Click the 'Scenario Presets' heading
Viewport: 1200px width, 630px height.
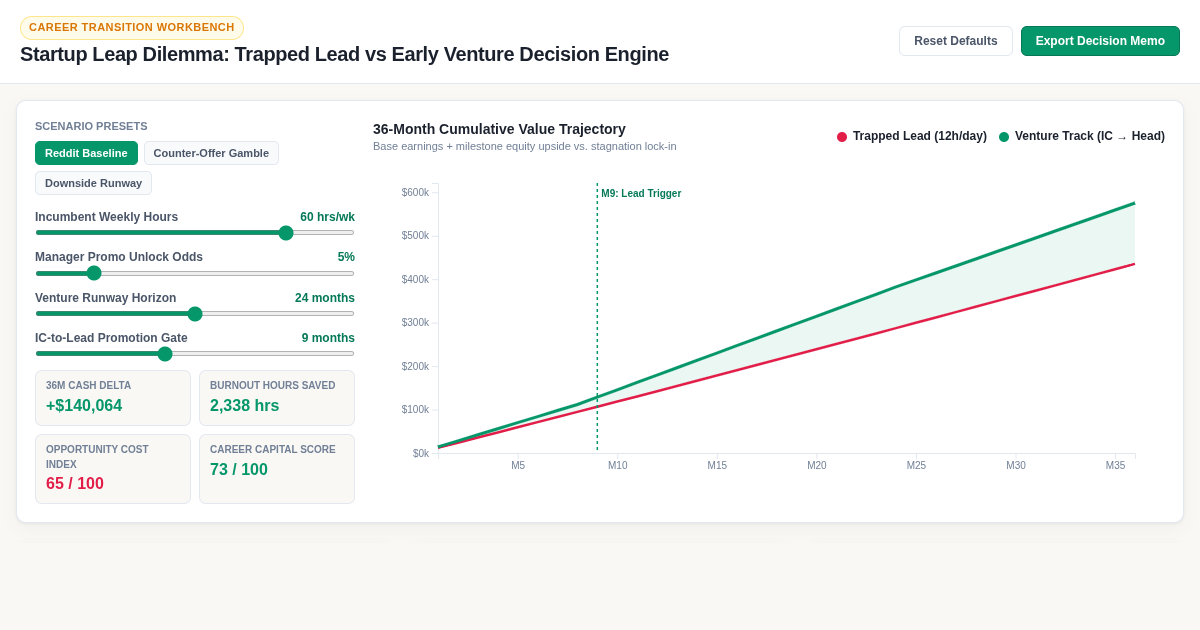(91, 126)
